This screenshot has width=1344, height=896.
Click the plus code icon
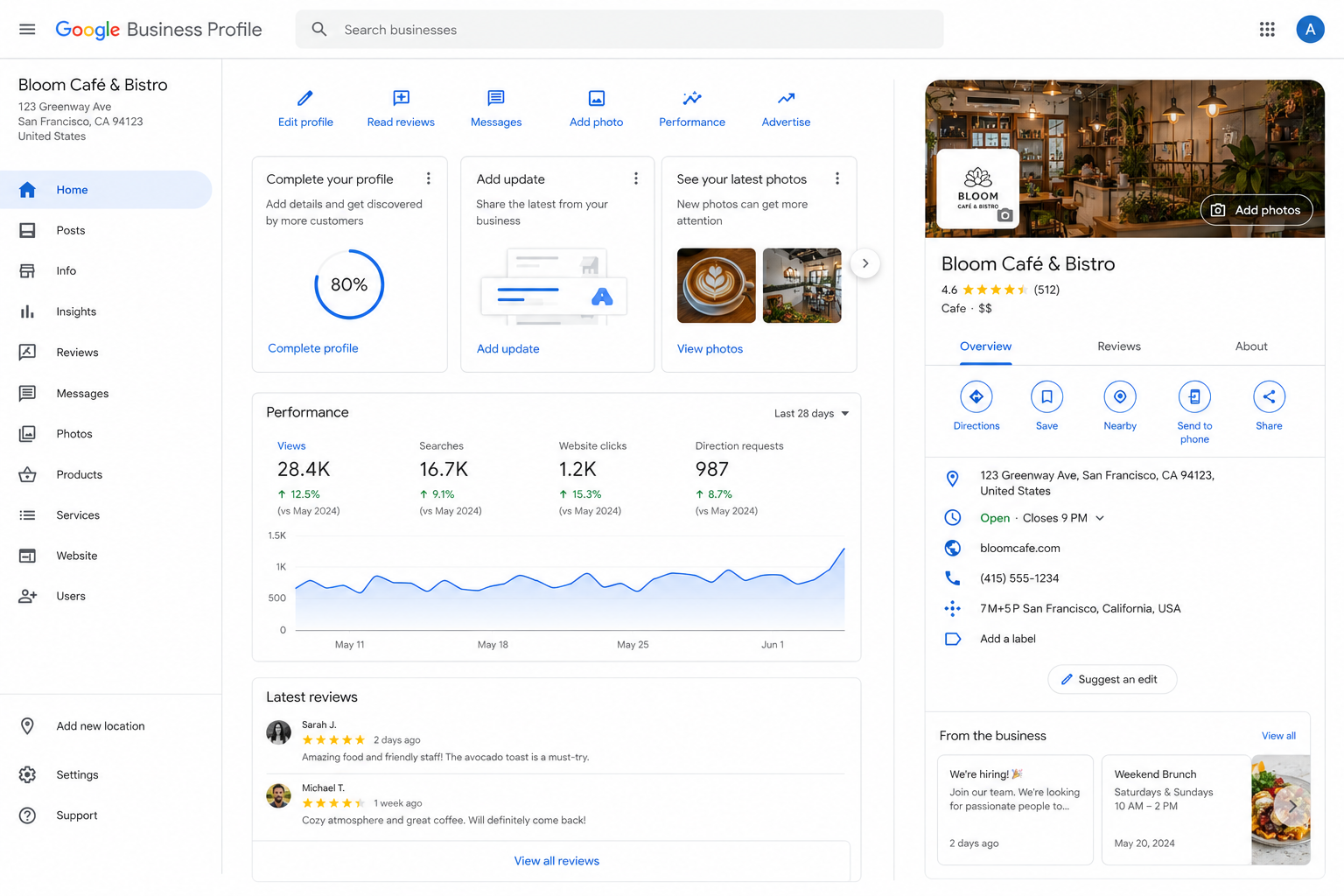(953, 608)
